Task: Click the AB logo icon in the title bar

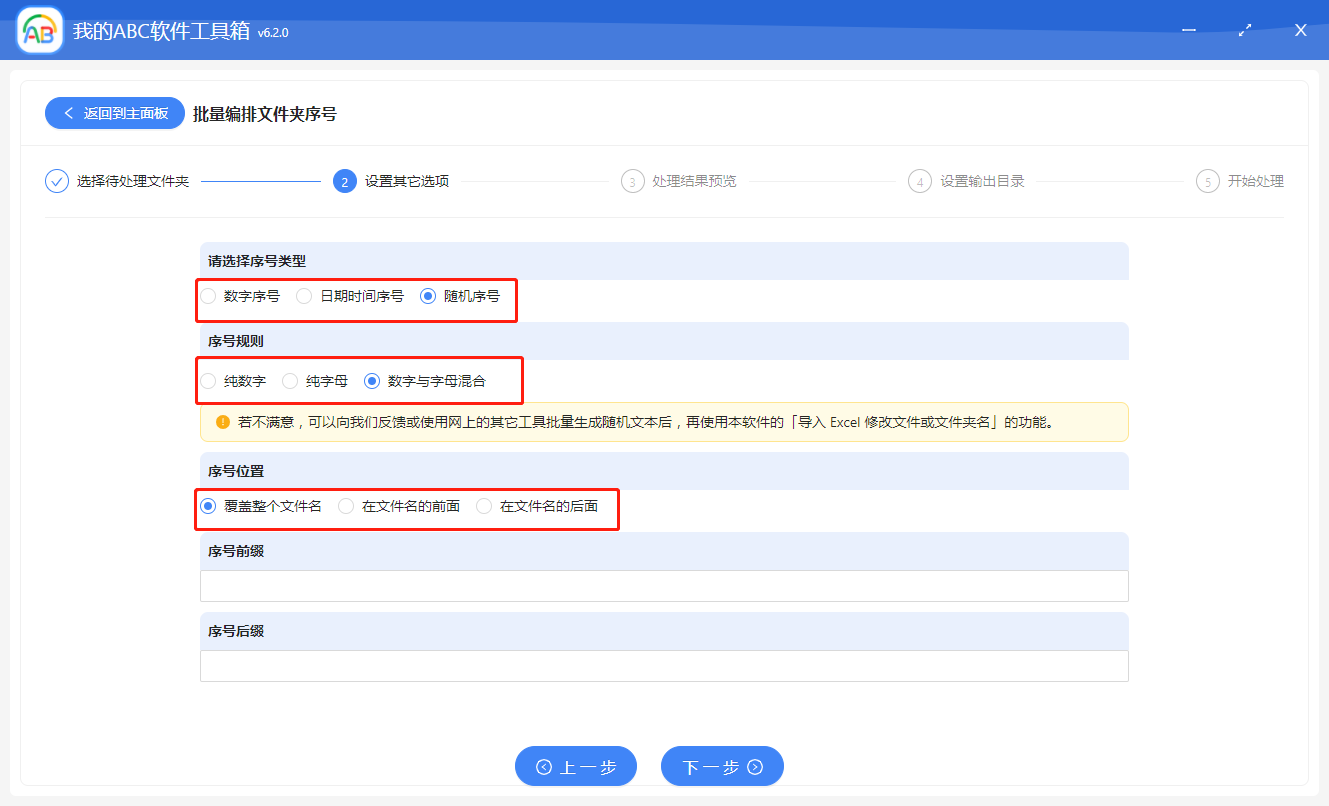Action: coord(39,30)
